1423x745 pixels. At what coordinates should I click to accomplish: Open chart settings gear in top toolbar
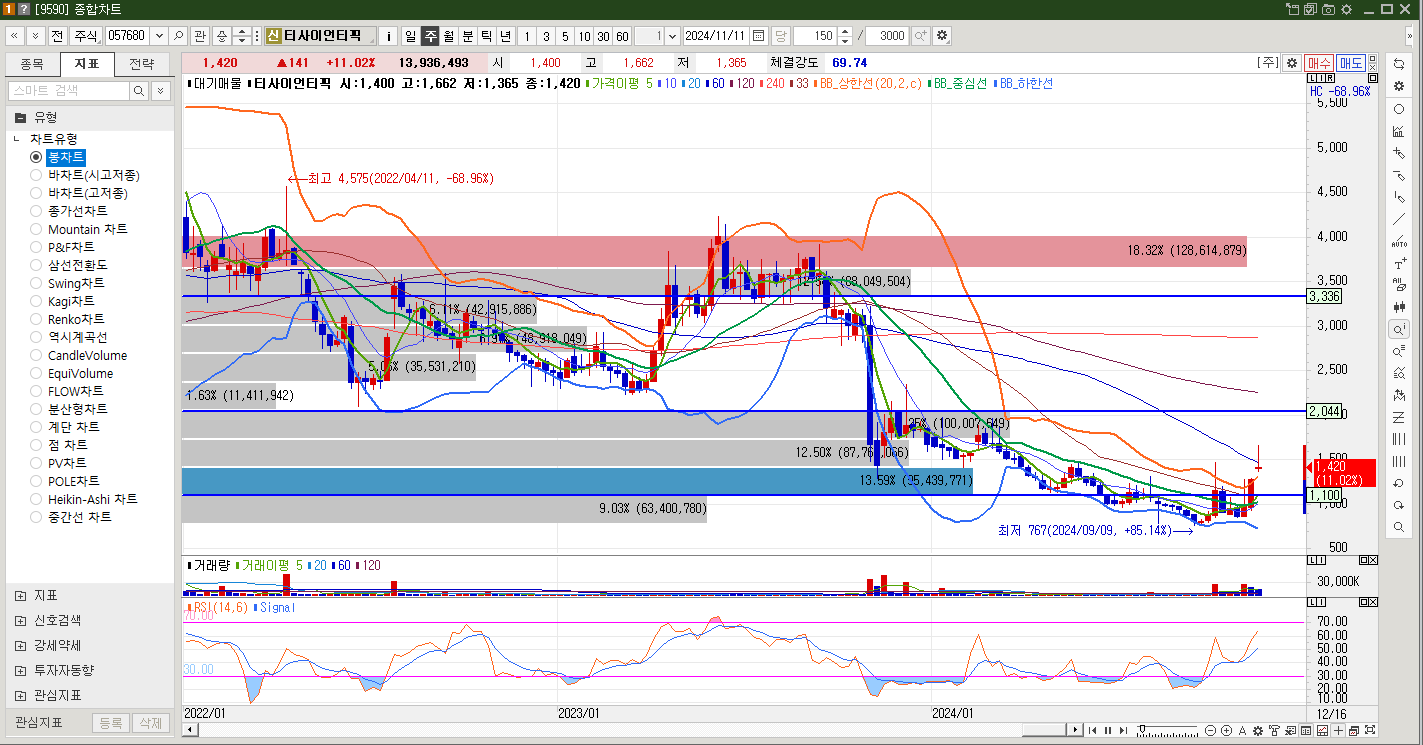tap(942, 36)
